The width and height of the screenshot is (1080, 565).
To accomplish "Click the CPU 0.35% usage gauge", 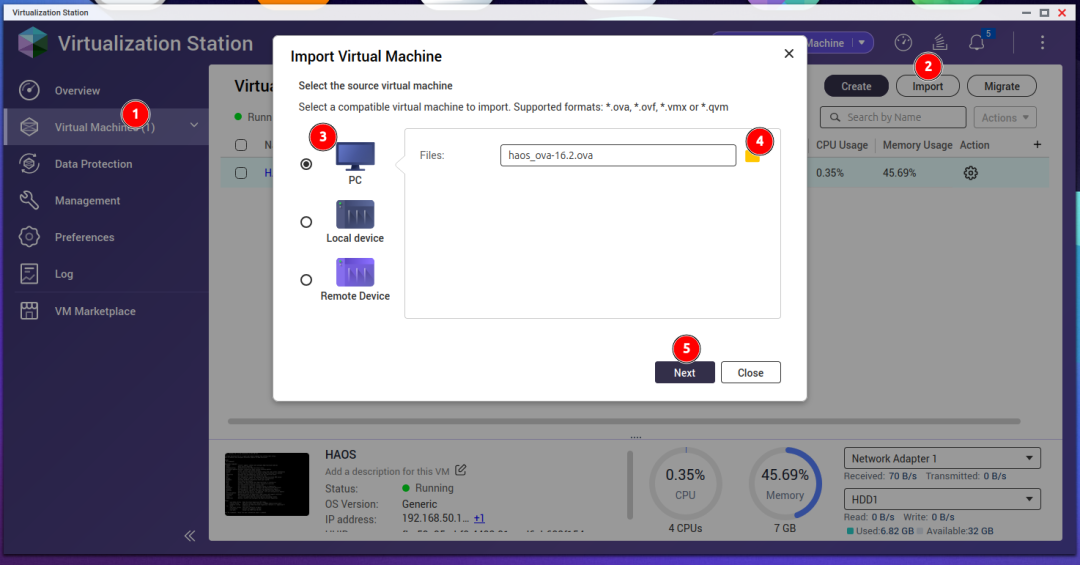I will tap(685, 484).
